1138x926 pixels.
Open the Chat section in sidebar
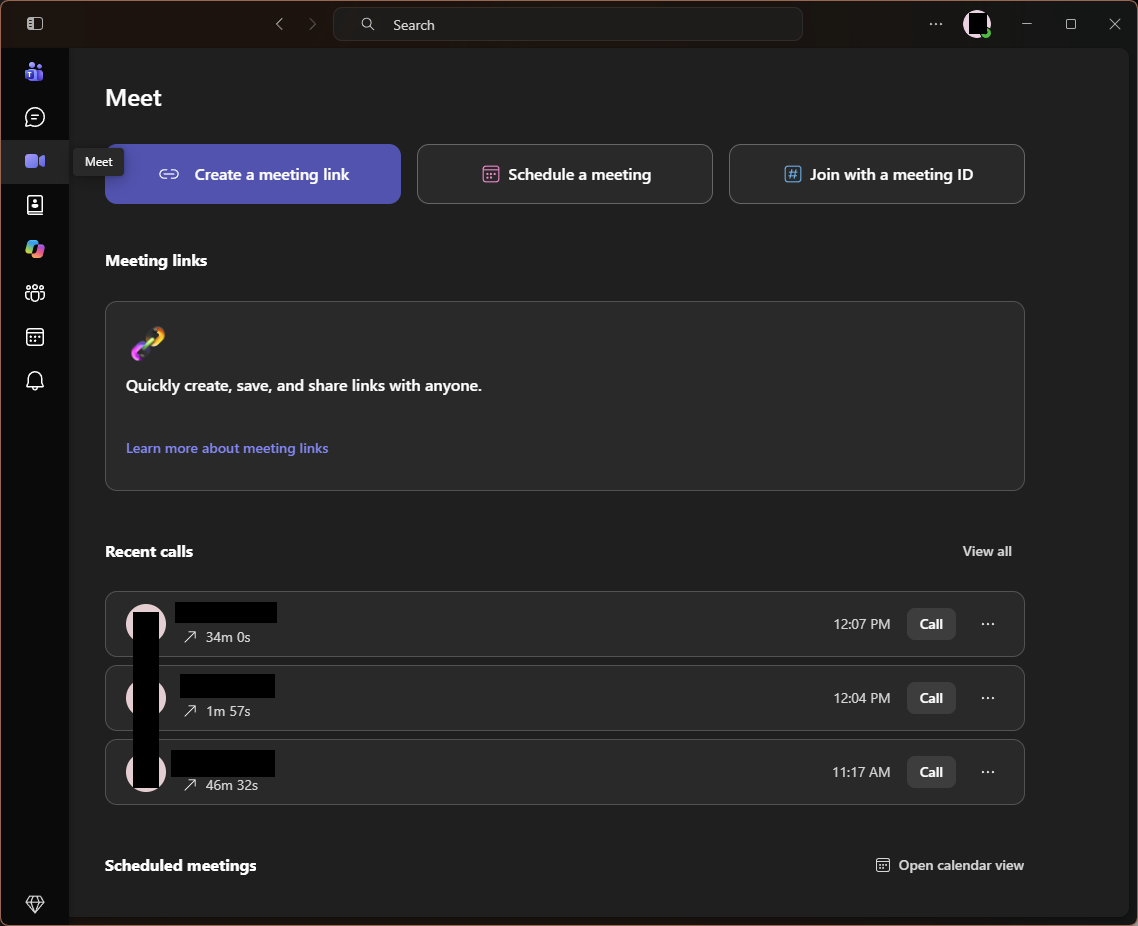[35, 117]
